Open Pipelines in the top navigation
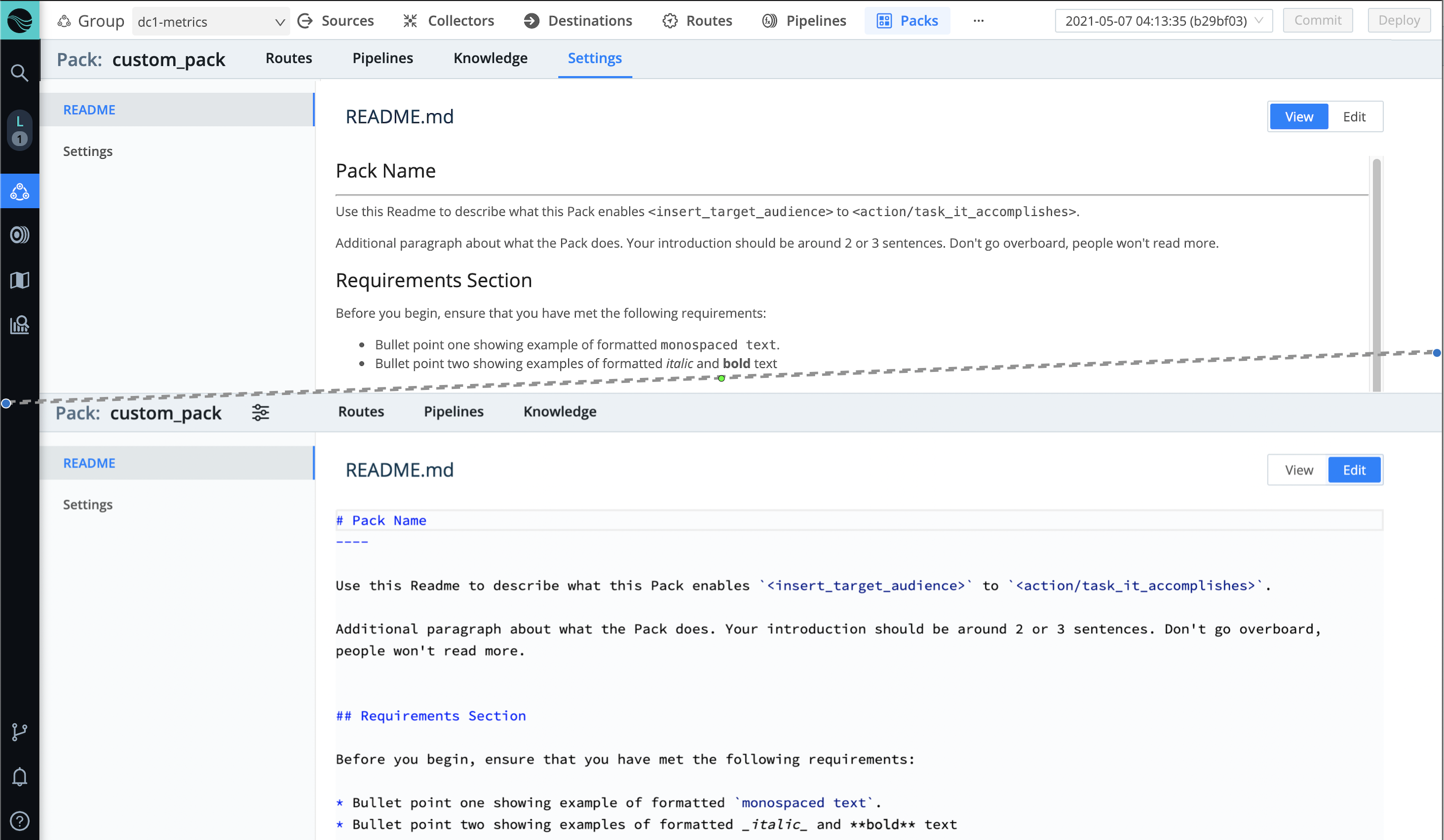1444x840 pixels. 804,21
